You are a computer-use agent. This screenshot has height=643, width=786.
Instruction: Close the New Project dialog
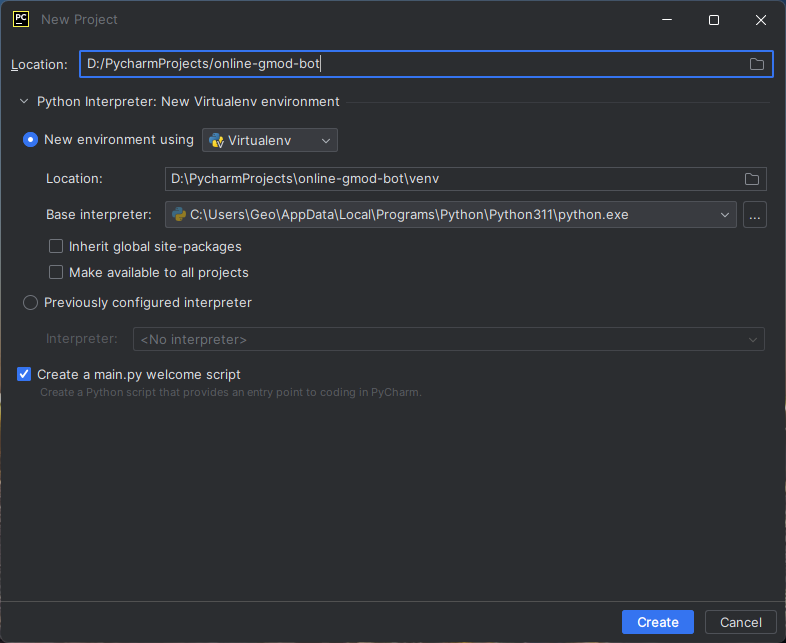761,20
